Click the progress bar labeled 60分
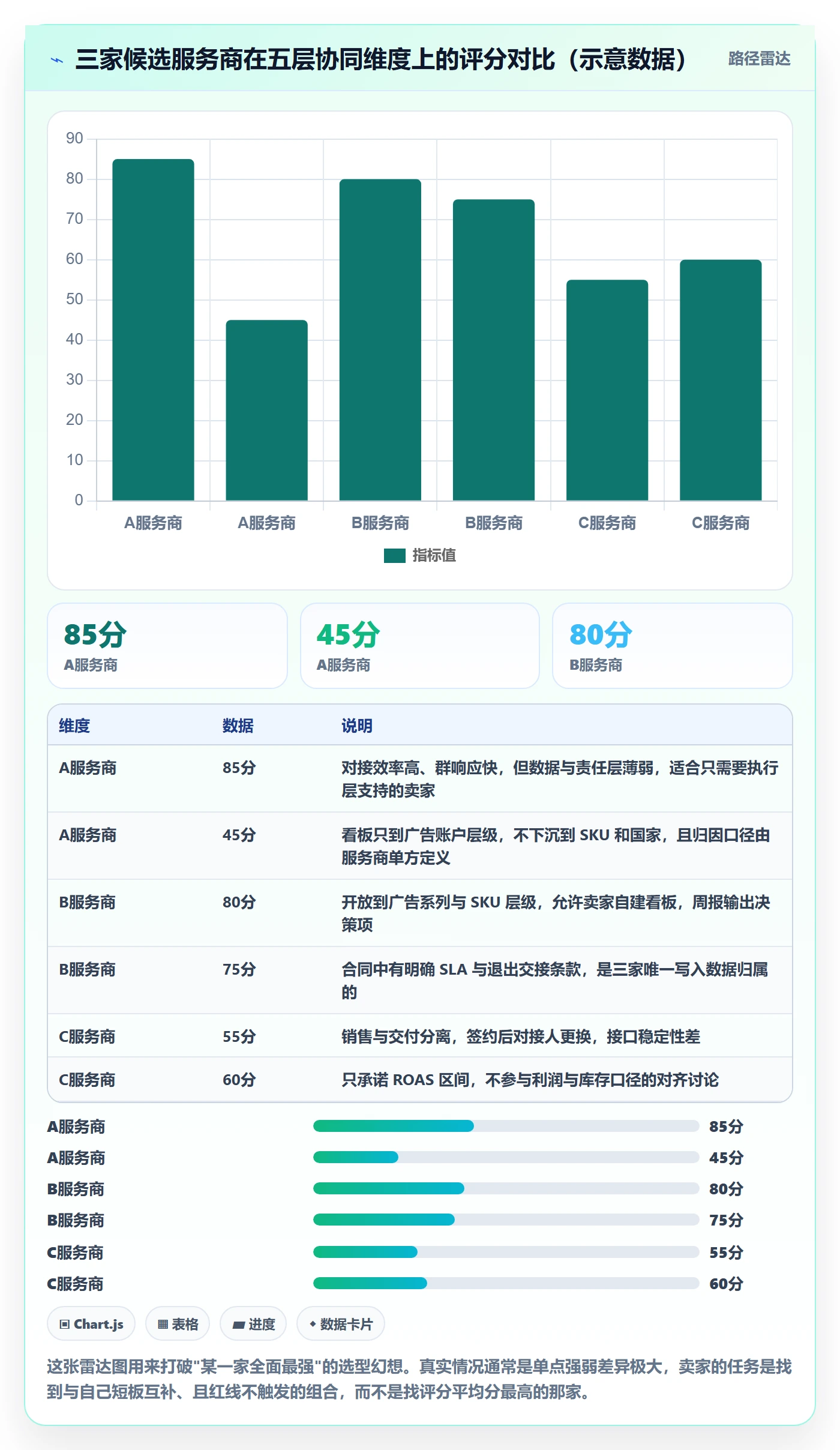Image resolution: width=840 pixels, height=1450 pixels. [506, 1283]
